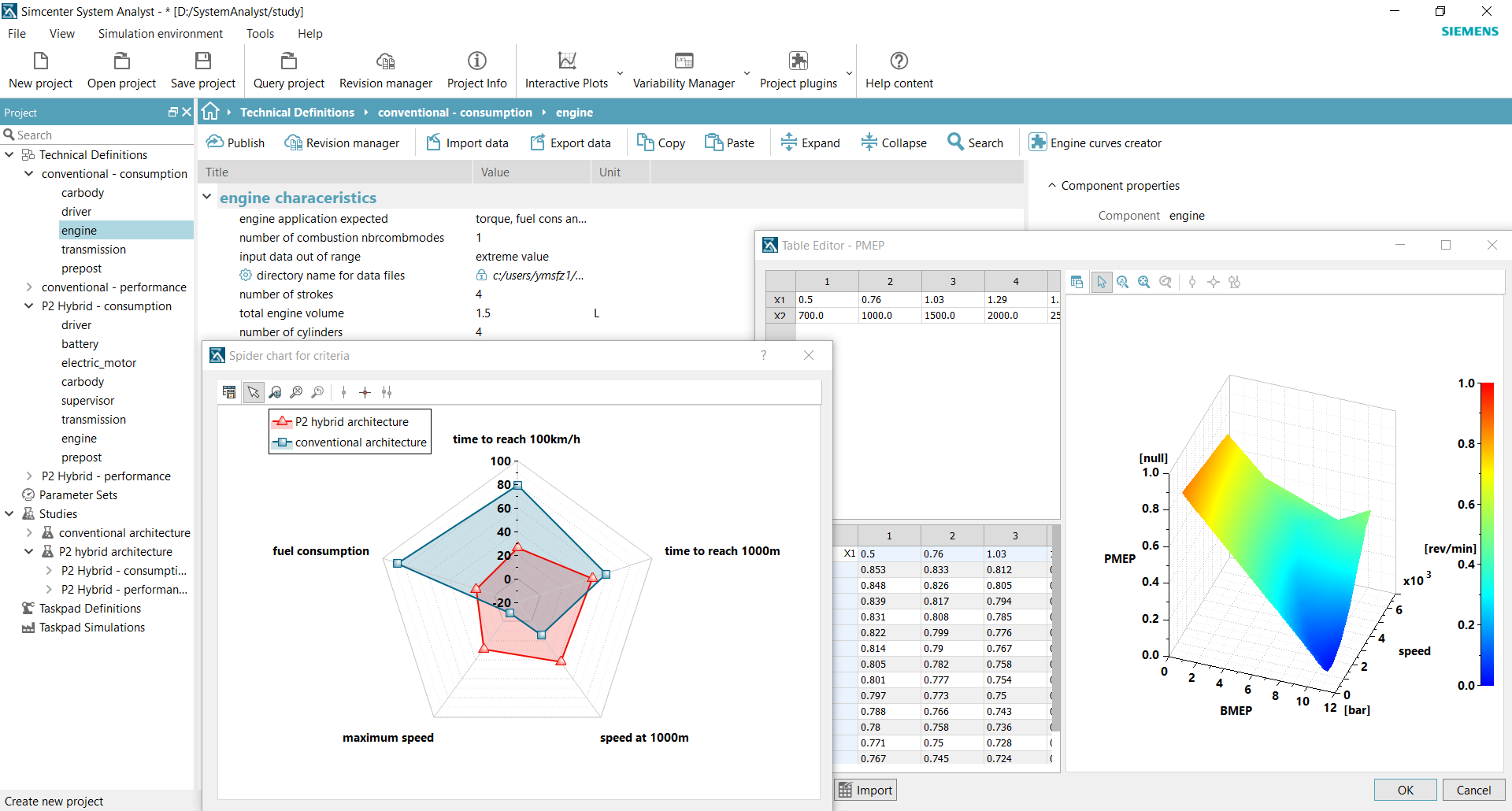The height and width of the screenshot is (811, 1512).
Task: Click Import data in the engine toolbar
Action: (x=468, y=143)
